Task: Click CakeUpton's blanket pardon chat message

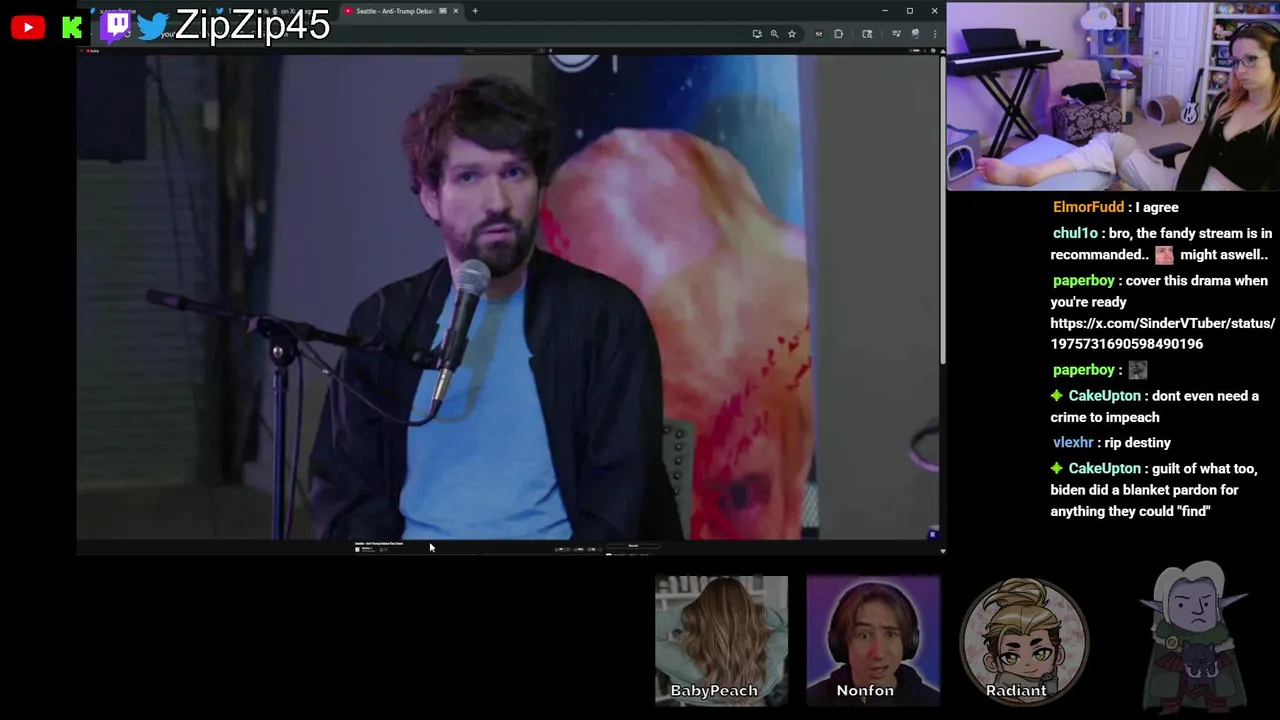Action: [x=1153, y=489]
